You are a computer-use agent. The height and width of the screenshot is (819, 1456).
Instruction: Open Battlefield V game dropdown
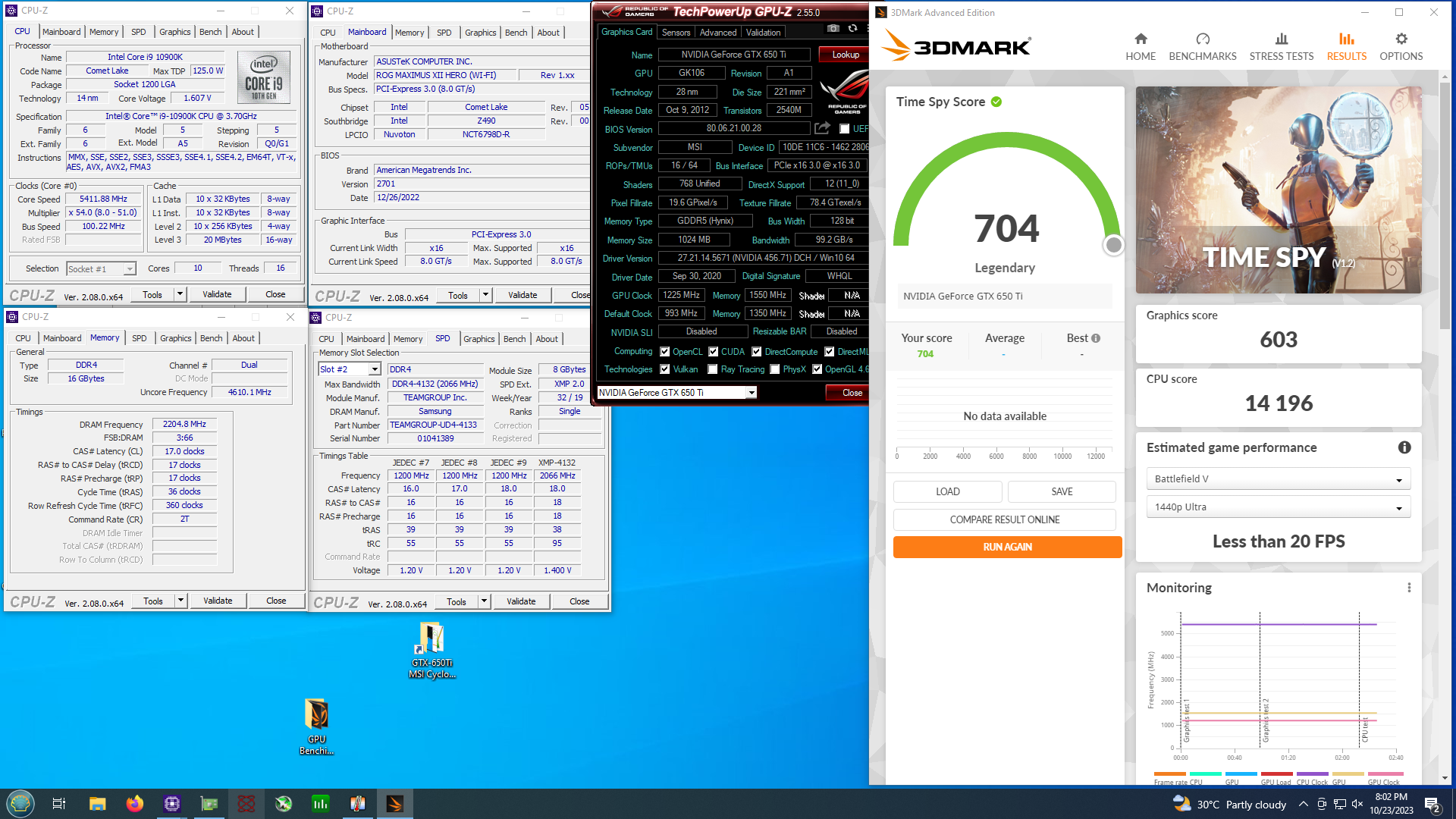[x=1278, y=479]
